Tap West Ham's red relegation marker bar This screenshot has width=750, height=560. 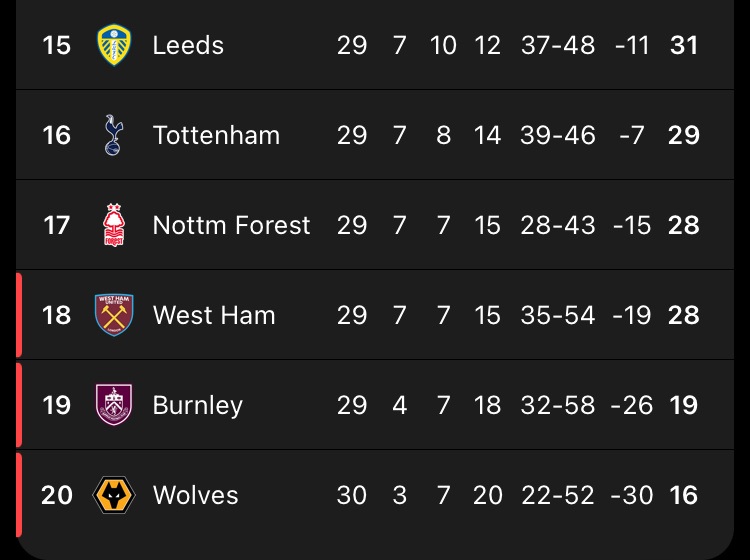tap(19, 315)
